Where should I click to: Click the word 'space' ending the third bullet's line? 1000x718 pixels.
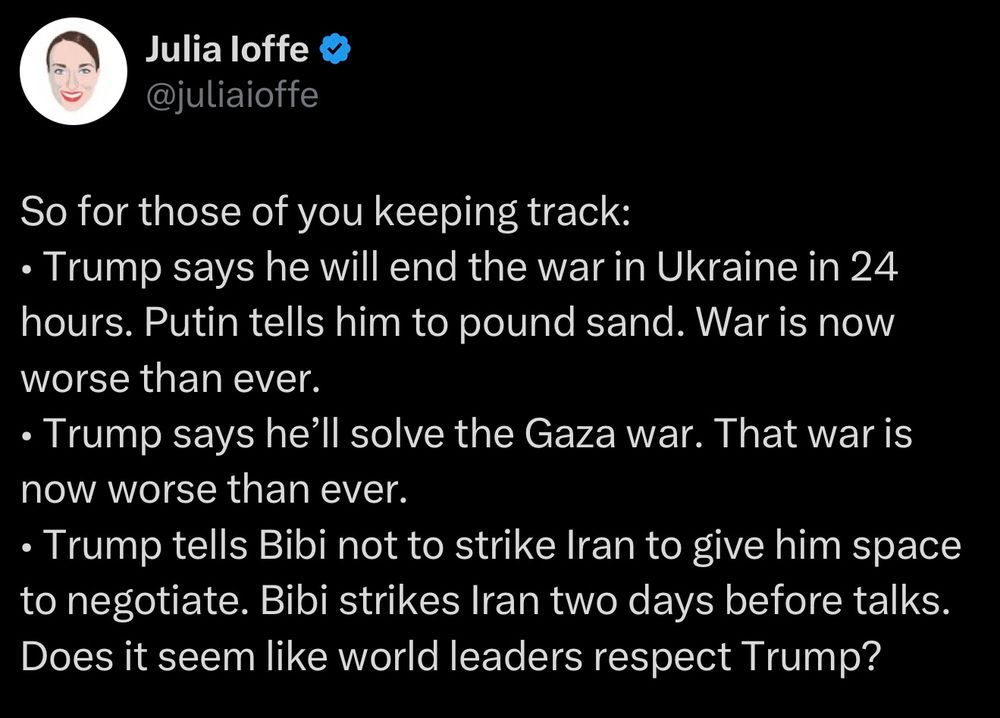pyautogui.click(x=906, y=546)
